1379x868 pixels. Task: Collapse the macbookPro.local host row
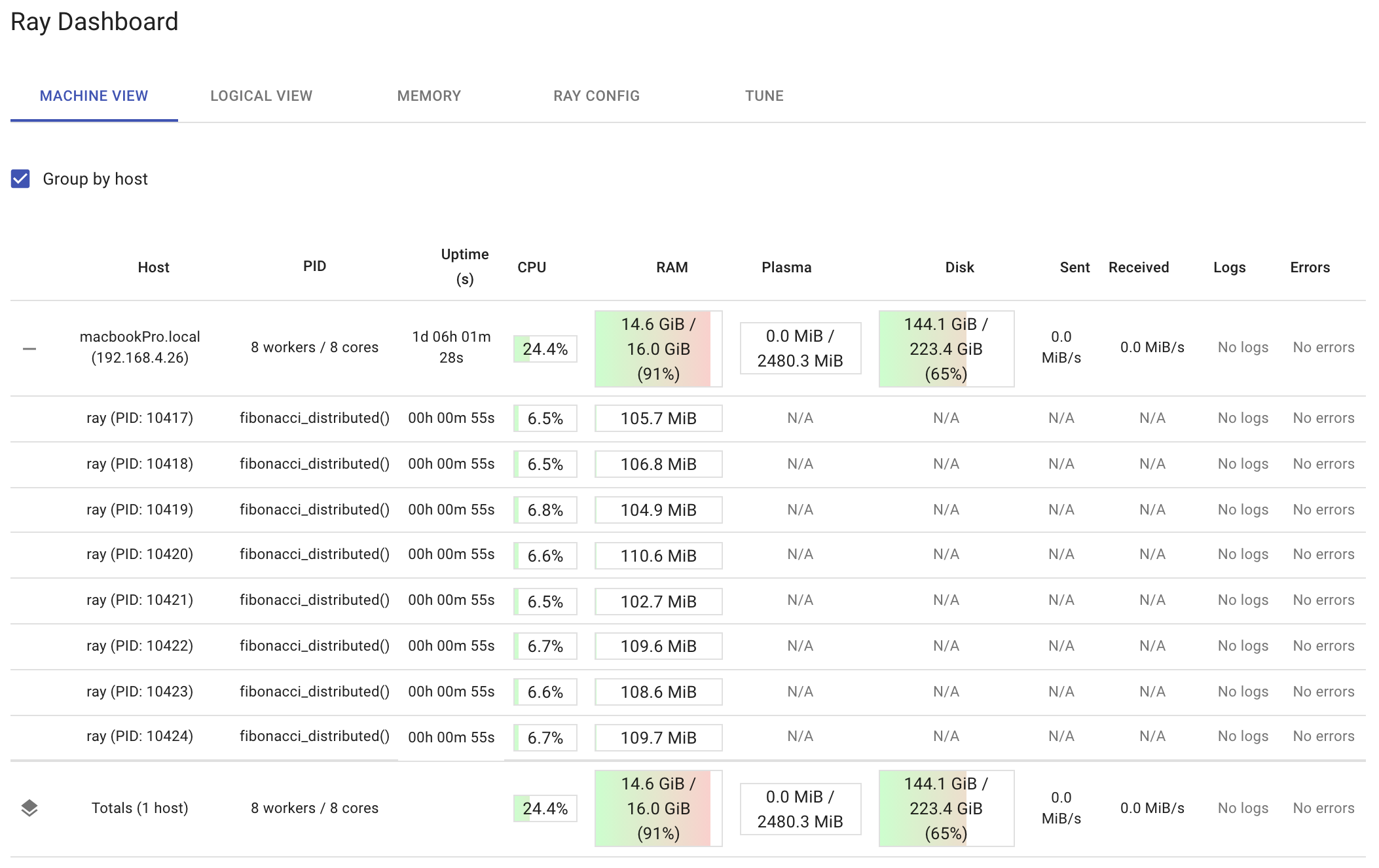point(29,349)
